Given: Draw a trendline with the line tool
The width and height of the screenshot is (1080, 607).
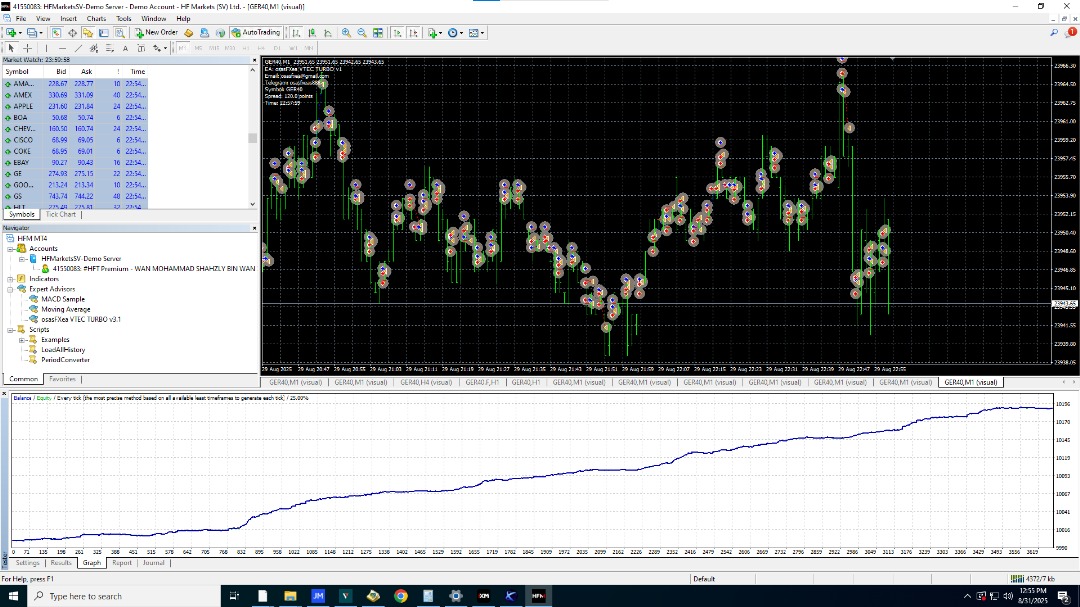Looking at the screenshot, I should pyautogui.click(x=78, y=48).
